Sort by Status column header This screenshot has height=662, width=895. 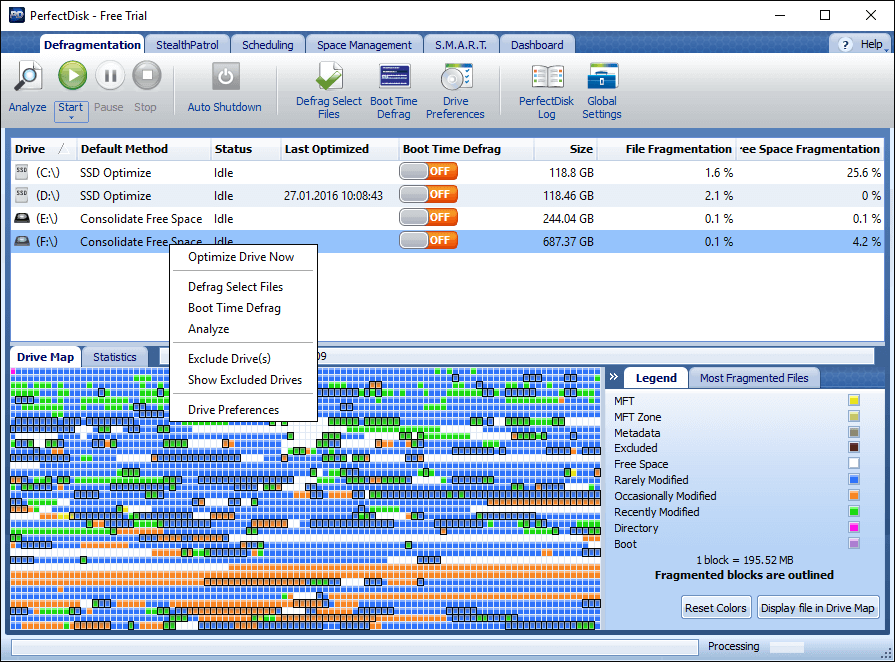[245, 149]
